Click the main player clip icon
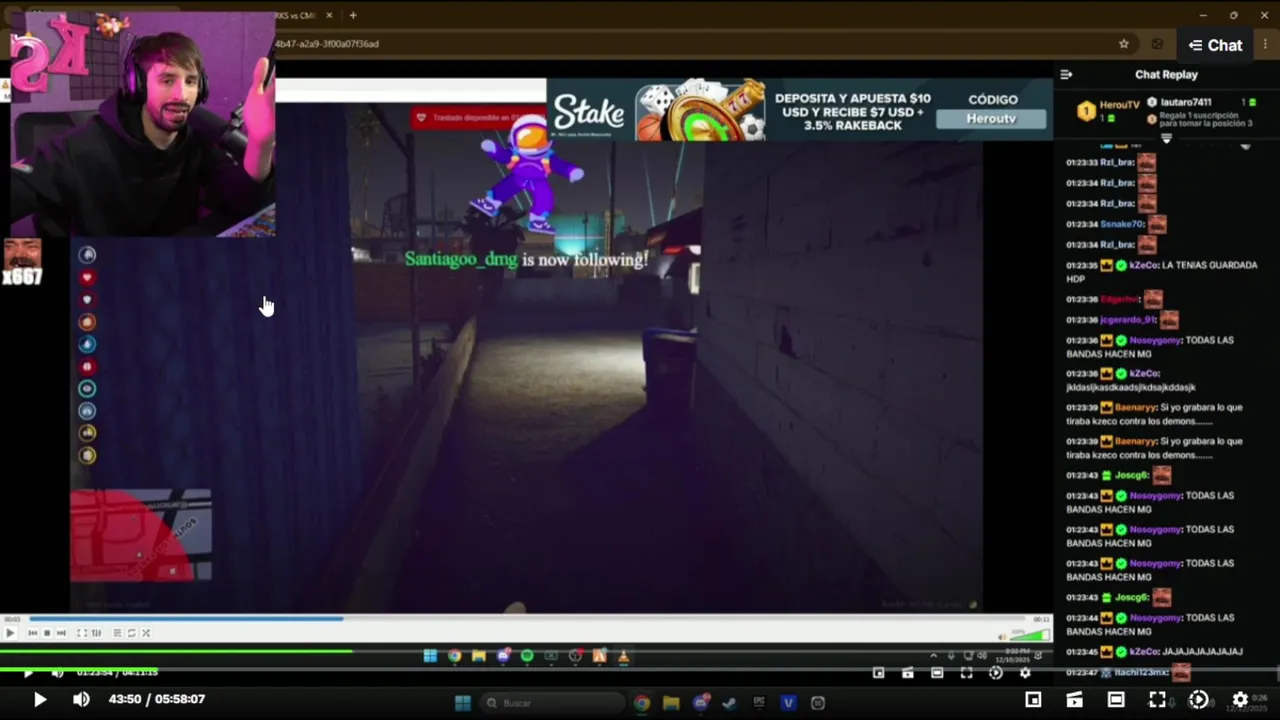The width and height of the screenshot is (1280, 720). pos(1074,699)
